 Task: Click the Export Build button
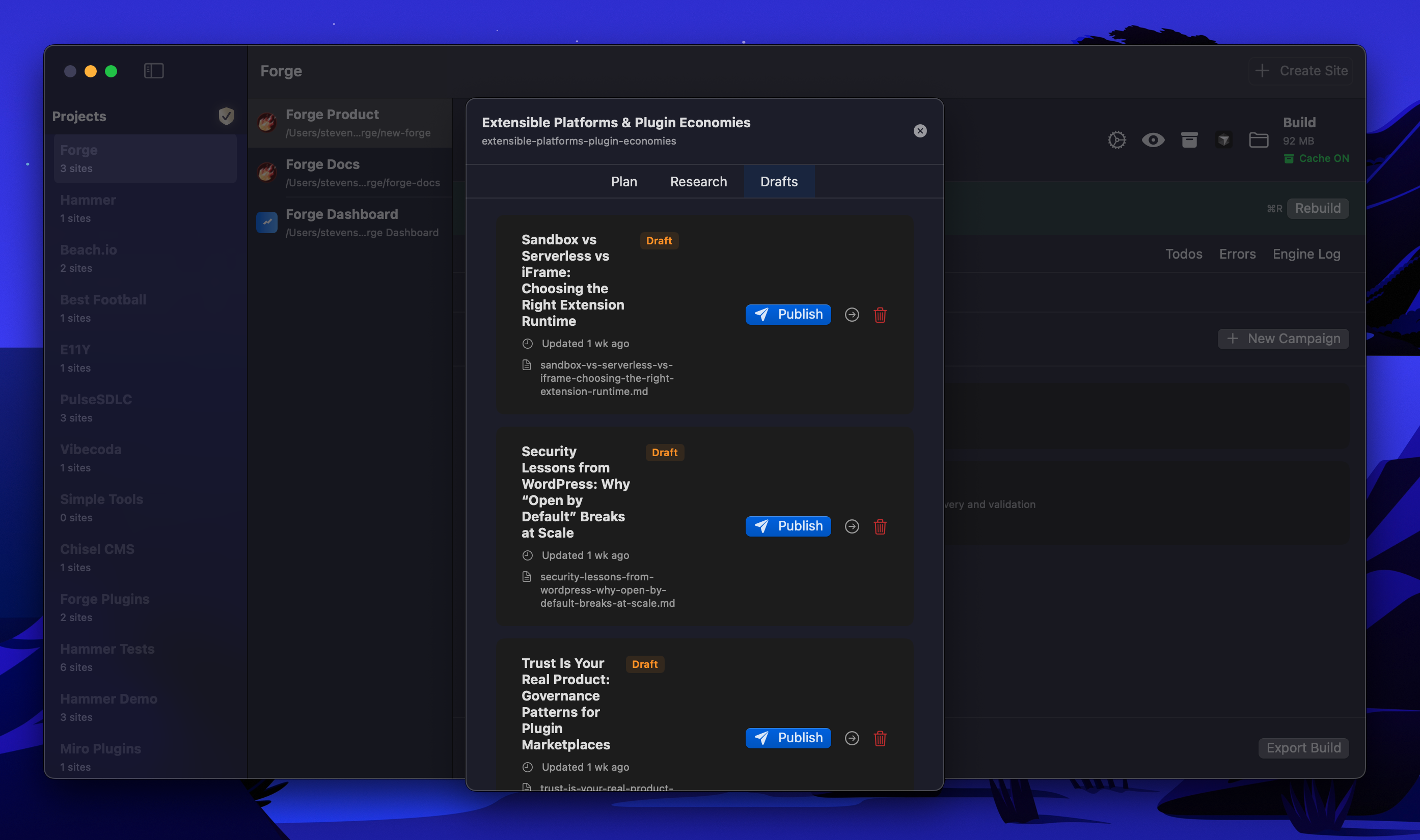click(1303, 747)
